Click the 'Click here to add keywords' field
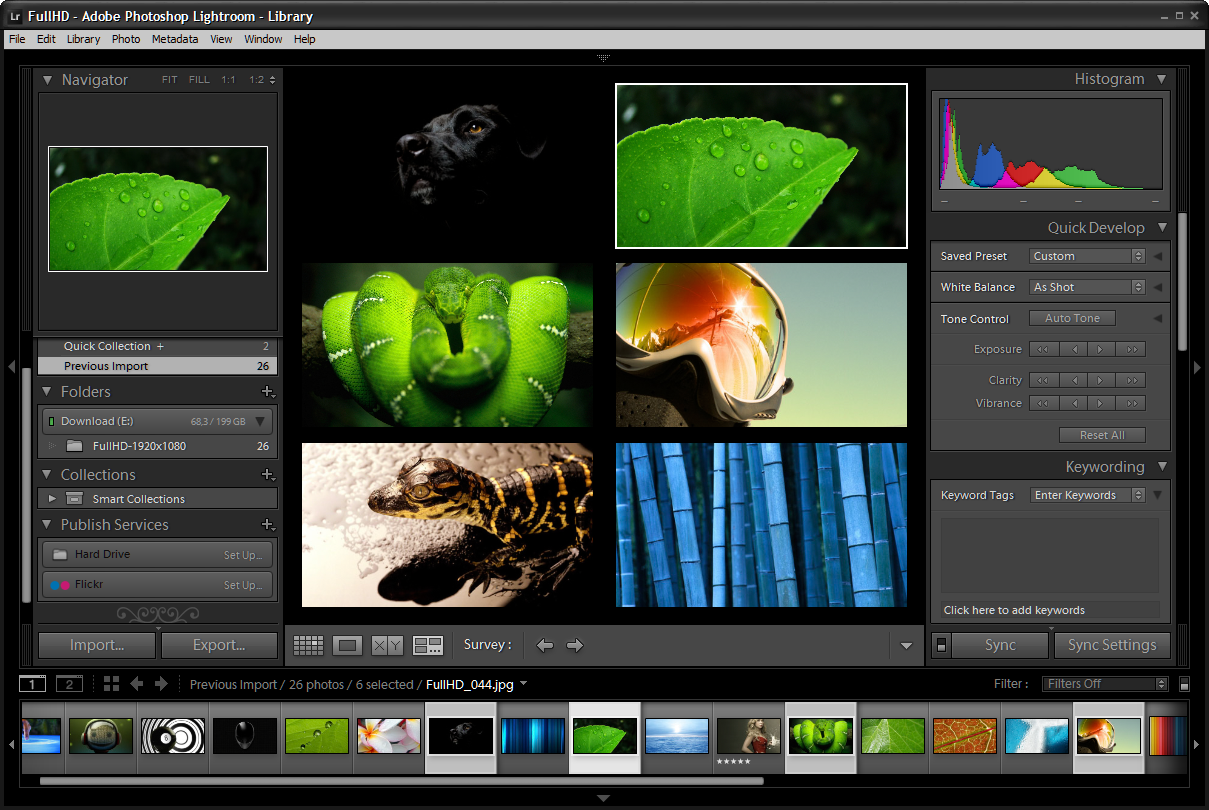 1049,610
